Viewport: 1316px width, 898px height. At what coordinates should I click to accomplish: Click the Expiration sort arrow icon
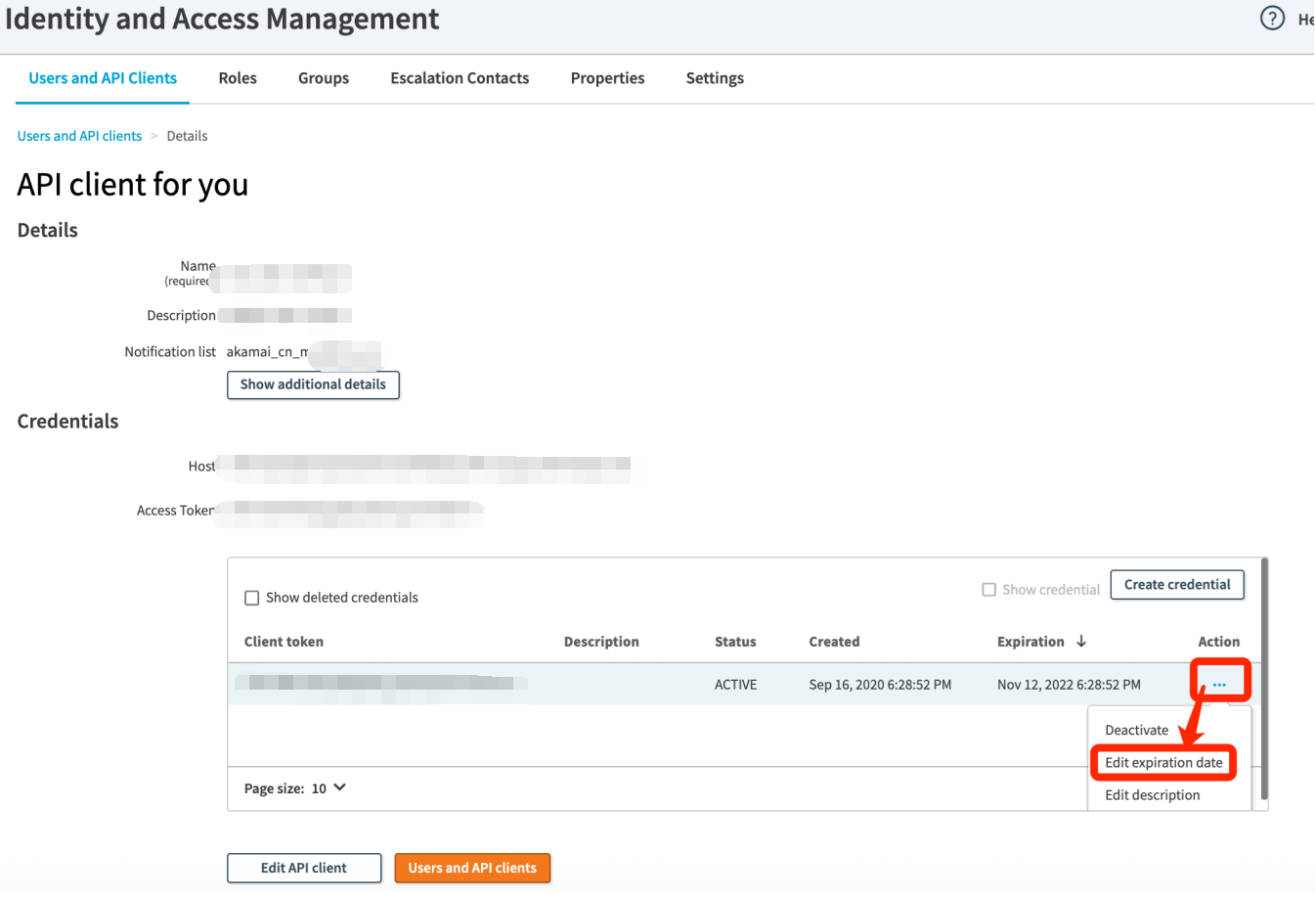pos(1081,642)
